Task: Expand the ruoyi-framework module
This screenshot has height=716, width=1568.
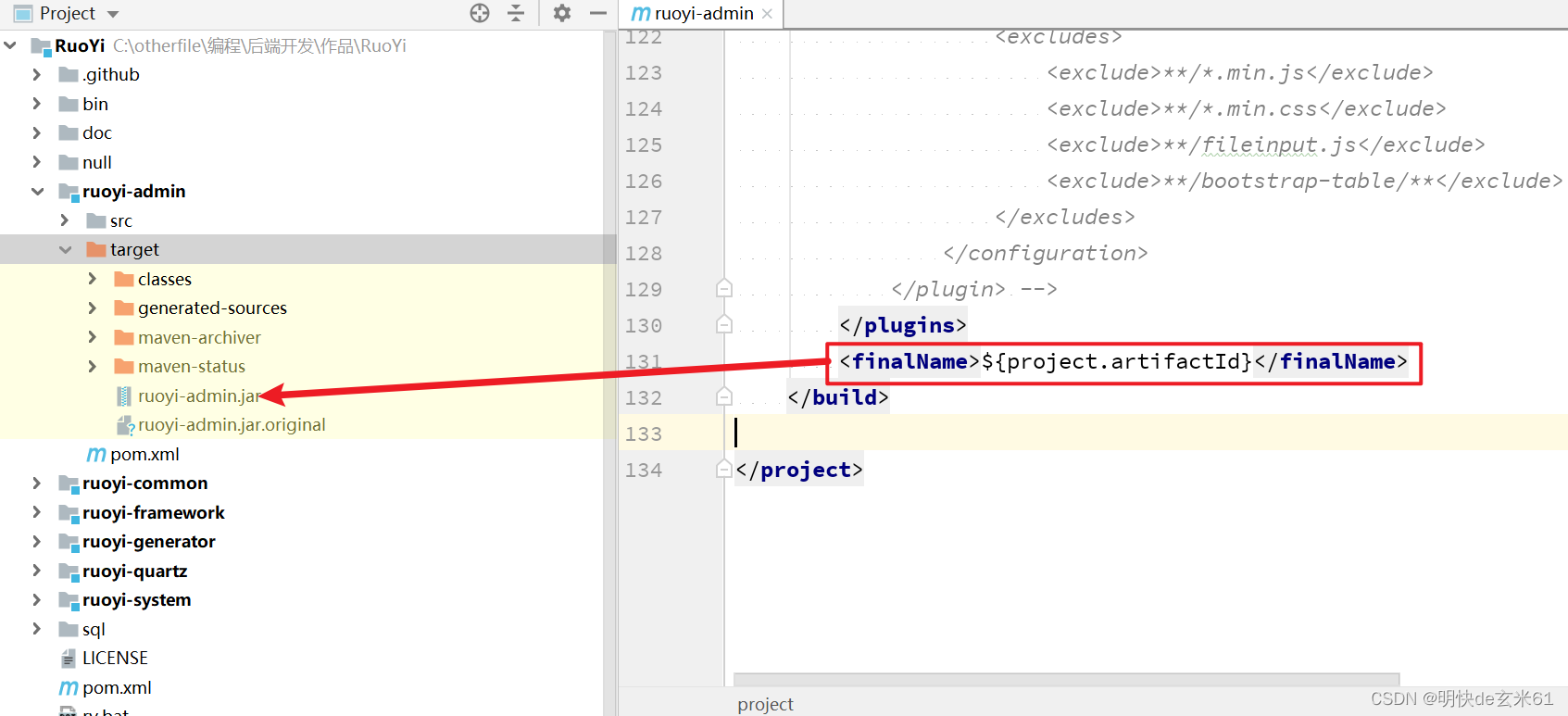Action: point(37,512)
